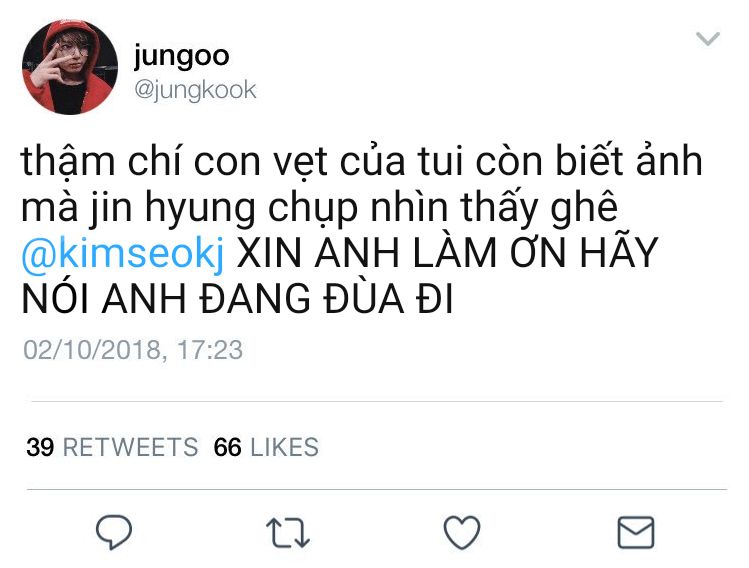This screenshot has width=749, height=568.
Task: Click the 02/10/2018 date in the timestamp
Action: [93, 350]
